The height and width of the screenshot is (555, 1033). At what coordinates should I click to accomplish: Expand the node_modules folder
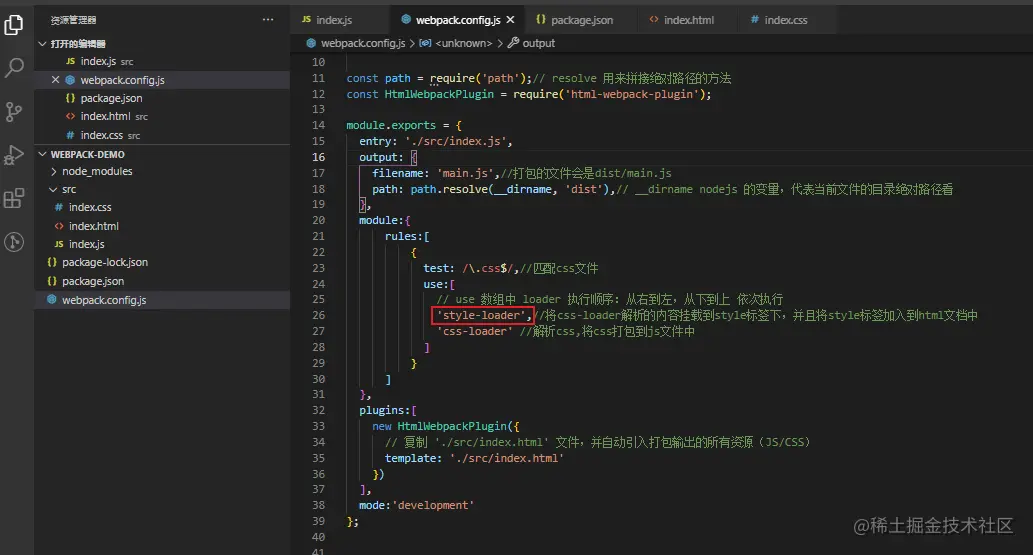point(96,171)
